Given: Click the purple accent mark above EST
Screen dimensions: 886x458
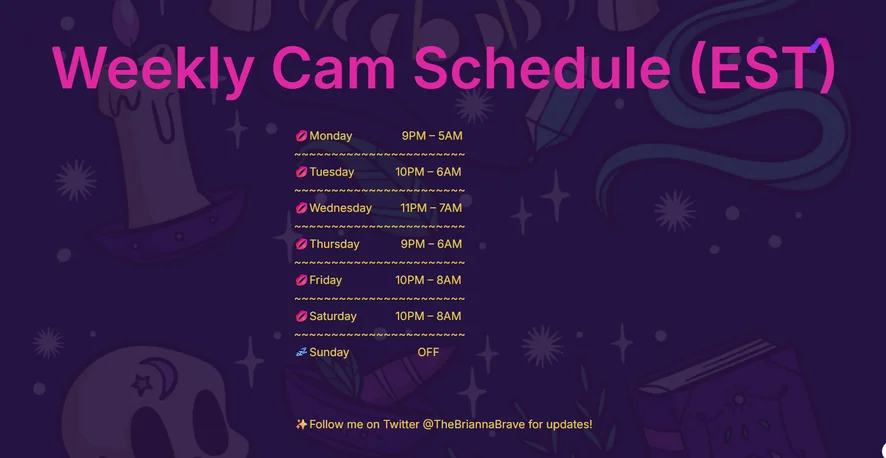Looking at the screenshot, I should 819,44.
